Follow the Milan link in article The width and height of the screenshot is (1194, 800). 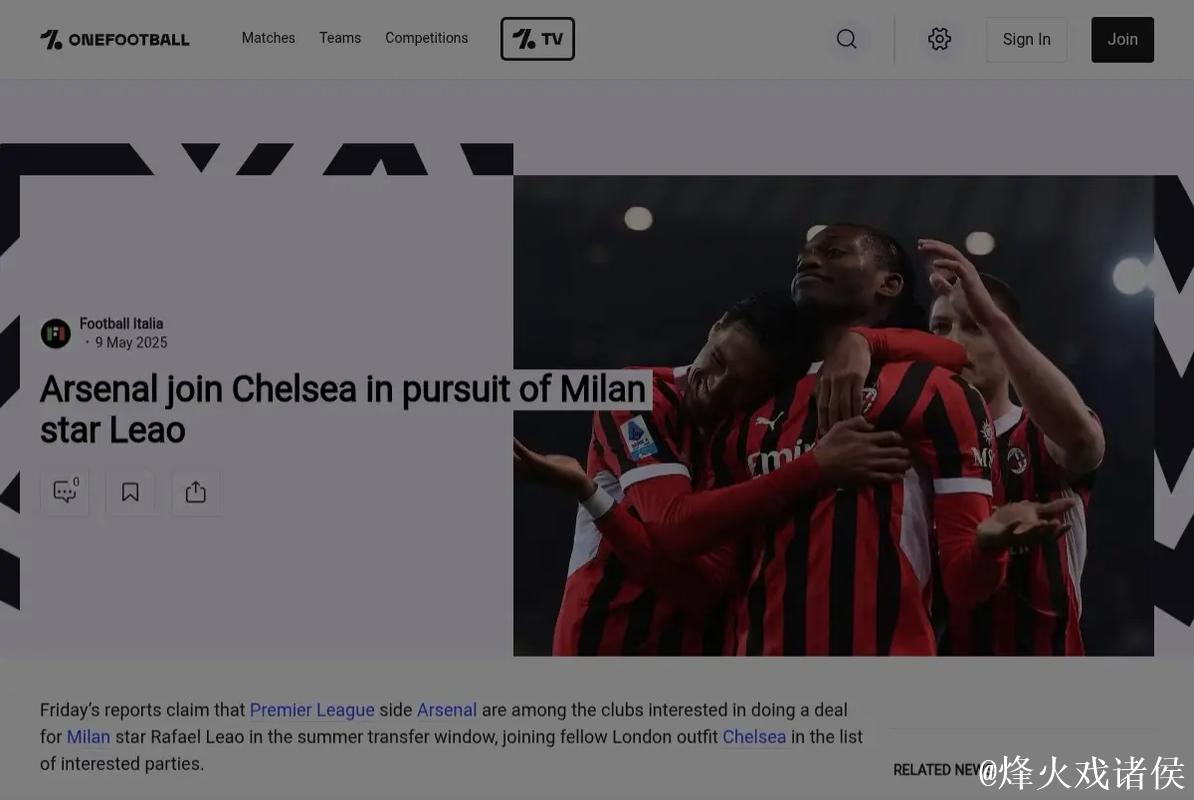88,737
